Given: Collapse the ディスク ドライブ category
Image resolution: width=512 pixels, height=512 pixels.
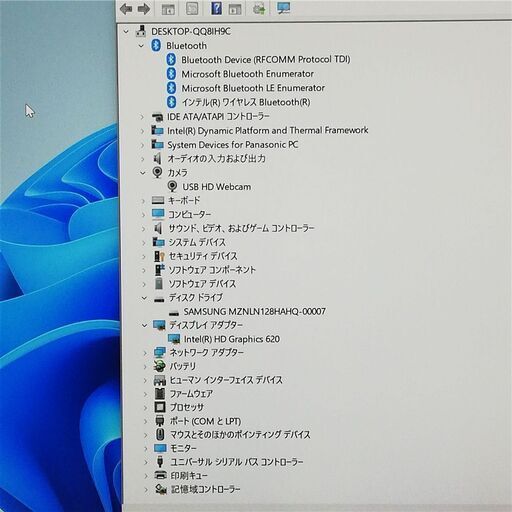Looking at the screenshot, I should point(144,298).
